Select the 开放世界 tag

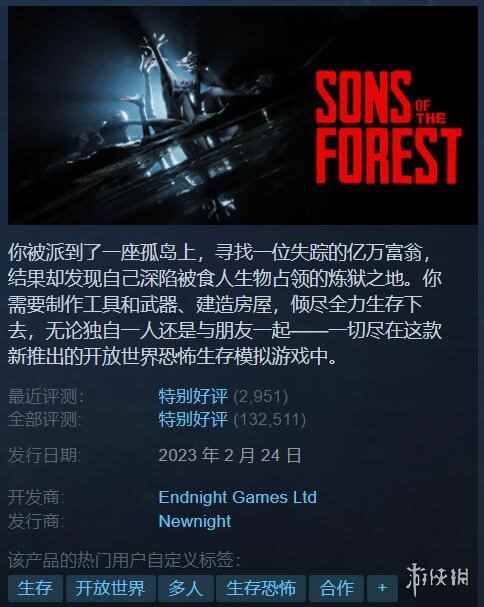(x=110, y=588)
